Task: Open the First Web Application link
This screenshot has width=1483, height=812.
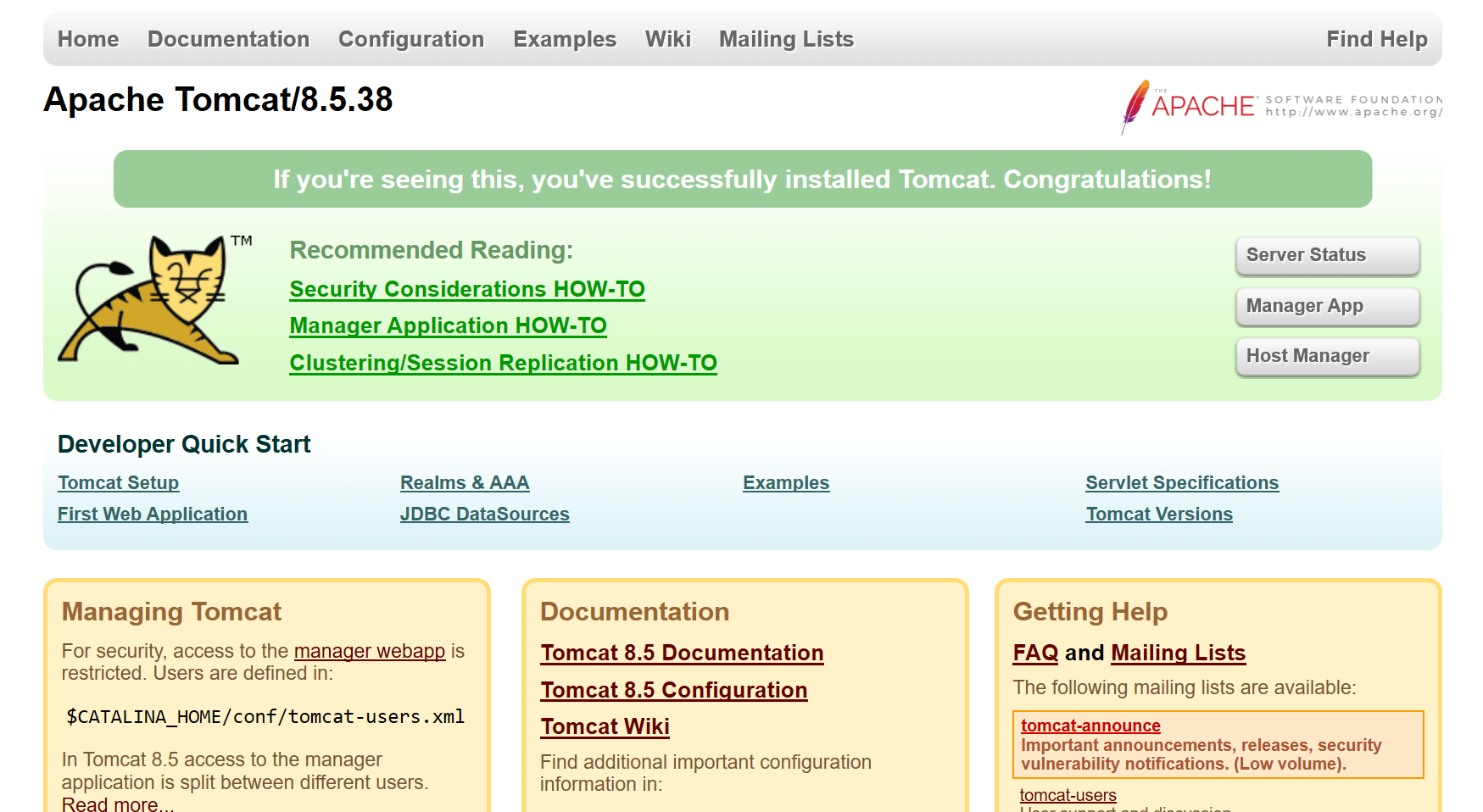Action: point(153,514)
